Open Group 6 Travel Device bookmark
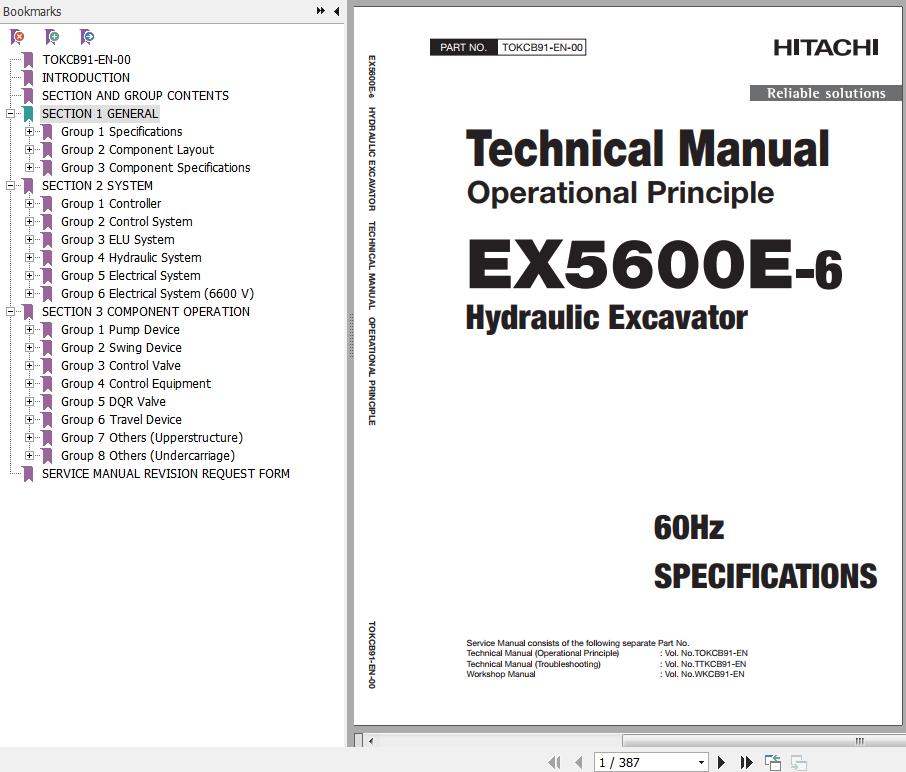 point(121,420)
